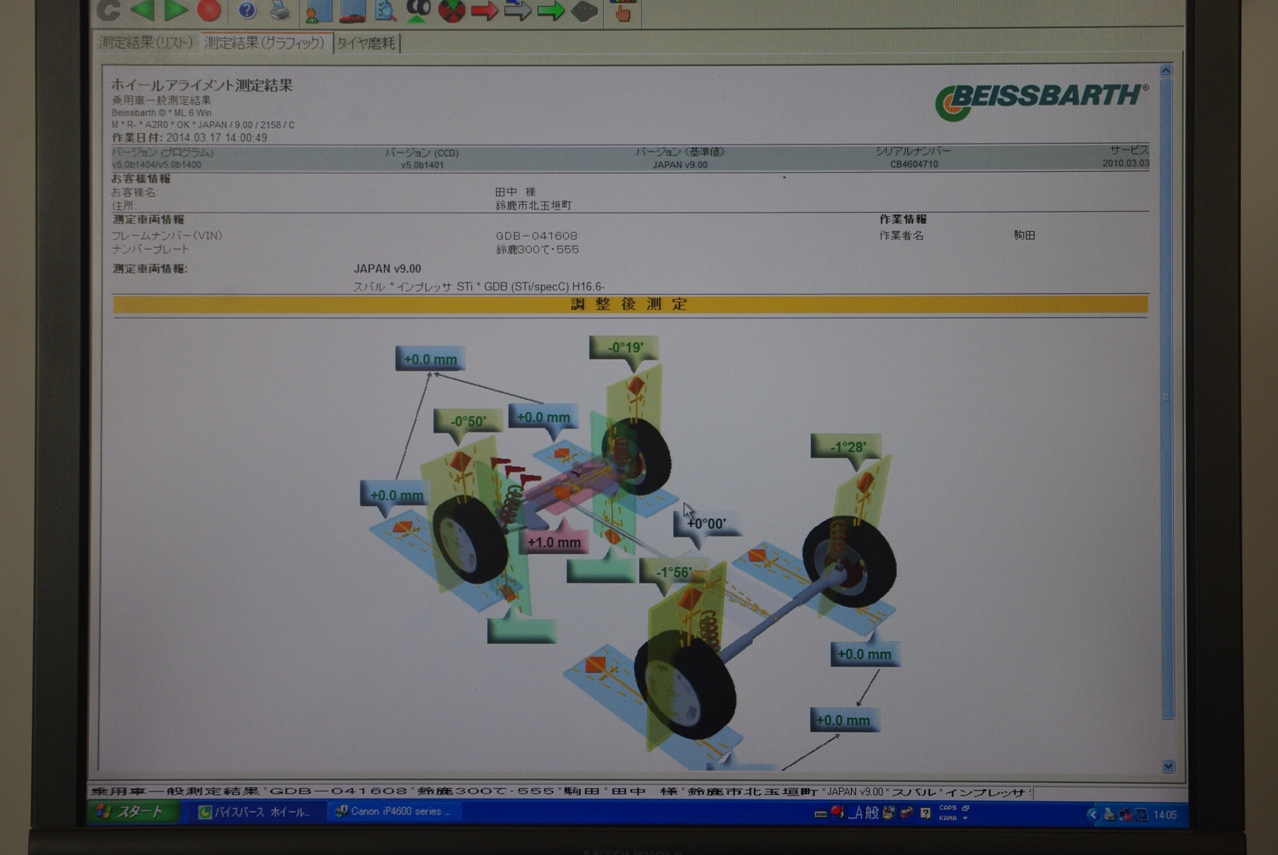Click the green right arrow icon
The image size is (1278, 855).
point(551,11)
